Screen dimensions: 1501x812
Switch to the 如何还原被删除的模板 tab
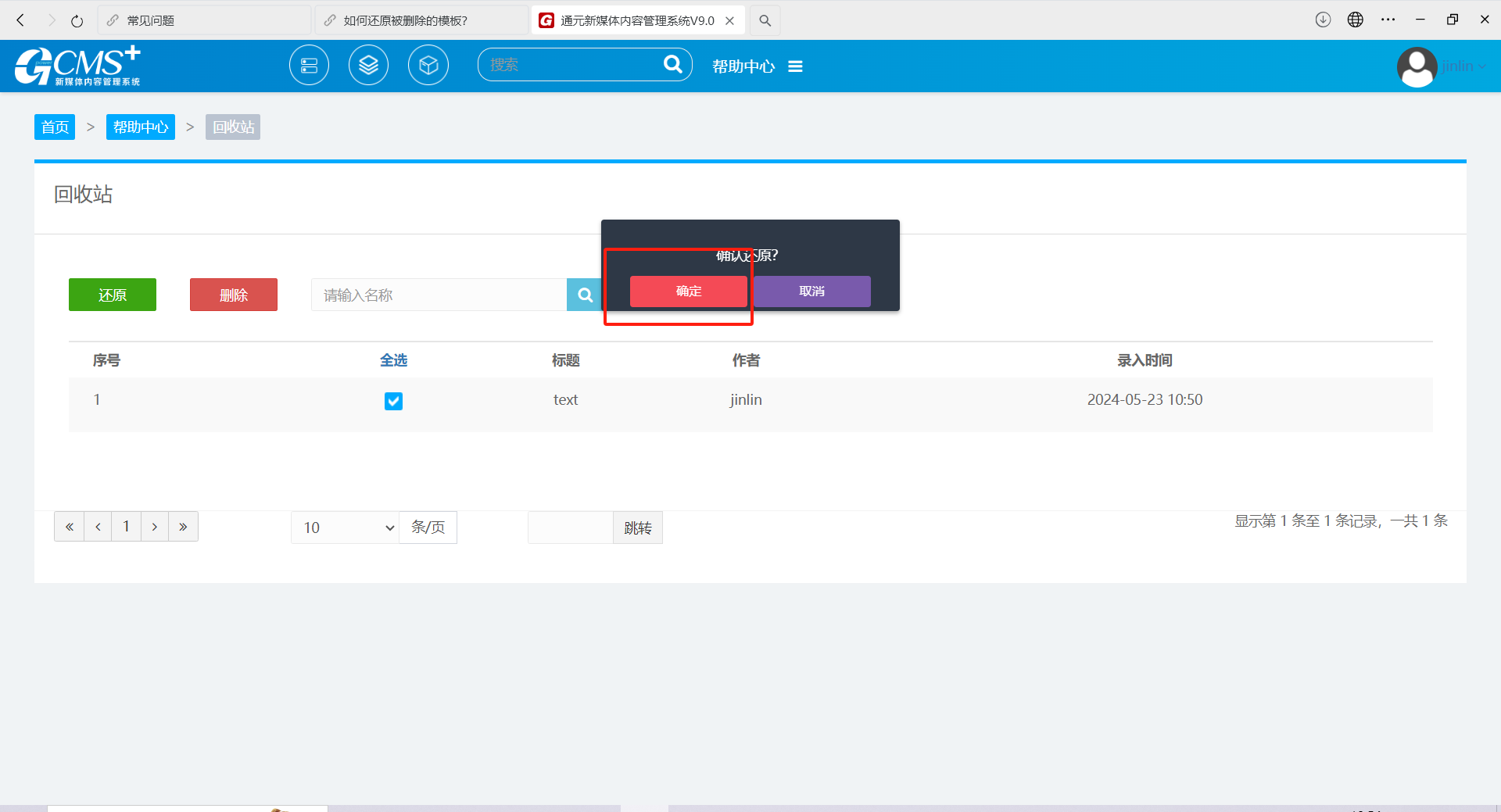(x=421, y=20)
